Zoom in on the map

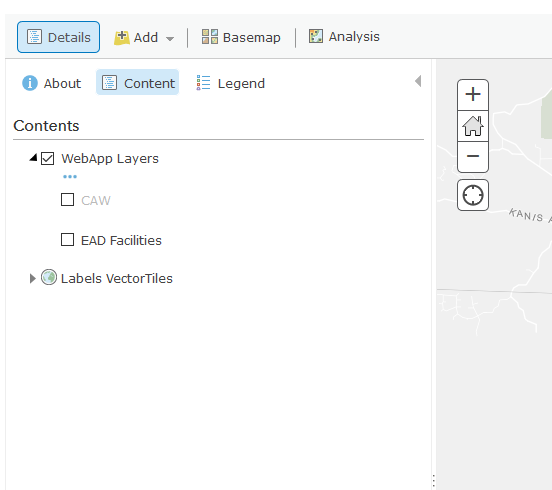473,94
